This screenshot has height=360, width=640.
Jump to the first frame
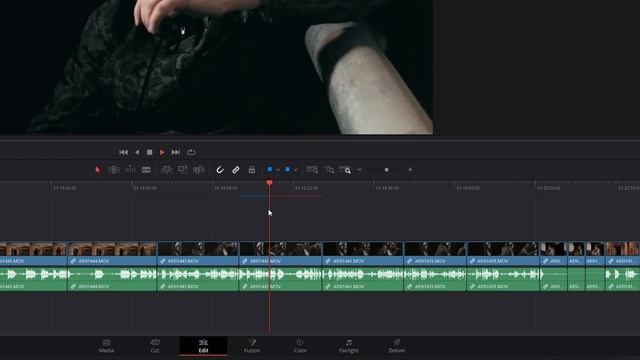(x=123, y=152)
